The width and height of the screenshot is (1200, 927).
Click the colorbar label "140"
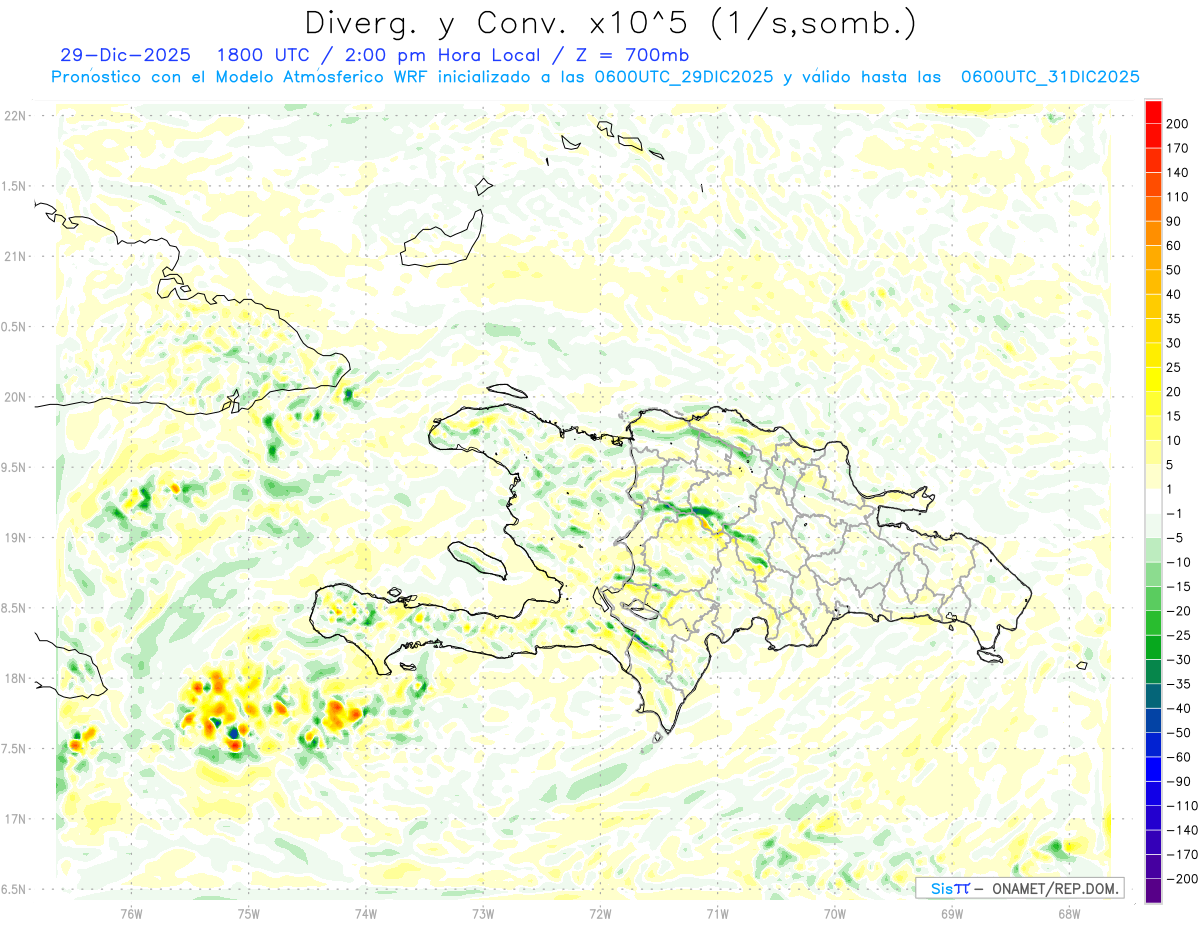(x=1177, y=172)
